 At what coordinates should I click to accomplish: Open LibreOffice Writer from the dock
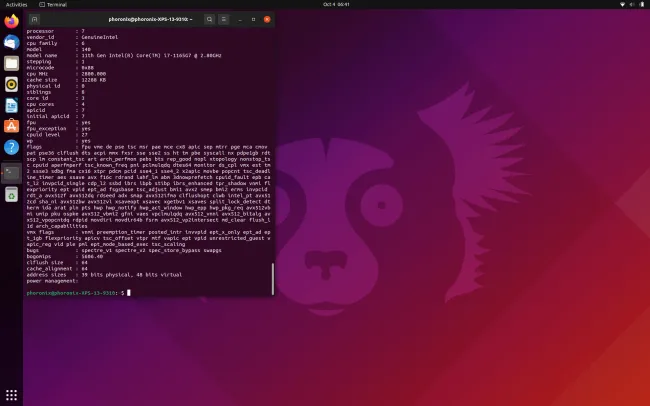click(x=11, y=105)
